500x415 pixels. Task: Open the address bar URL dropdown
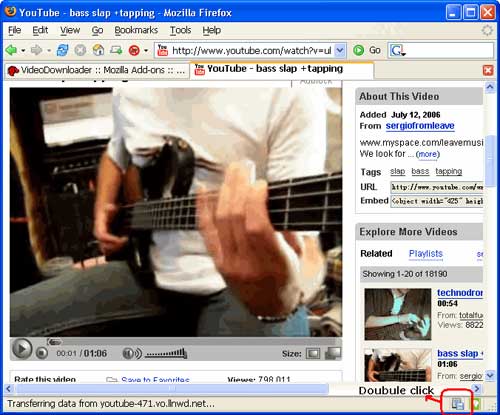coord(340,50)
